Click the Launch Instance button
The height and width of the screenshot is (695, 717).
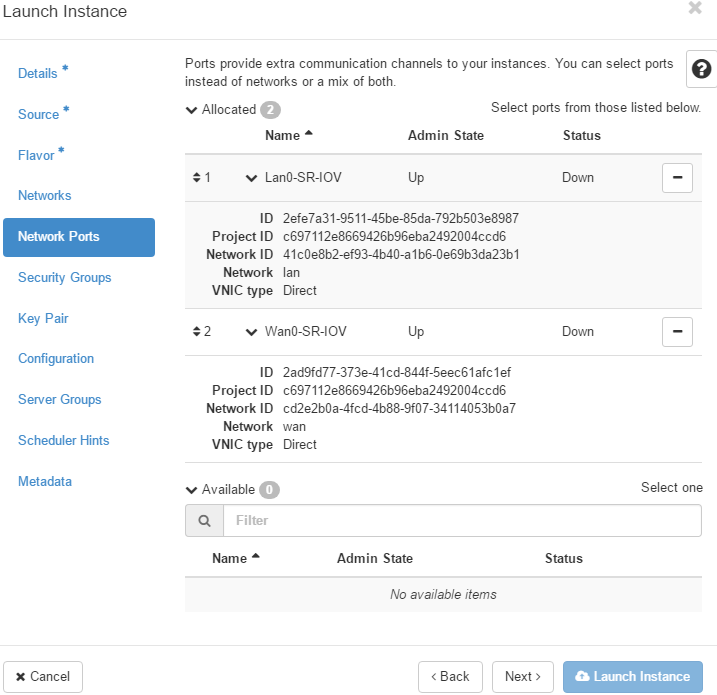click(x=632, y=677)
